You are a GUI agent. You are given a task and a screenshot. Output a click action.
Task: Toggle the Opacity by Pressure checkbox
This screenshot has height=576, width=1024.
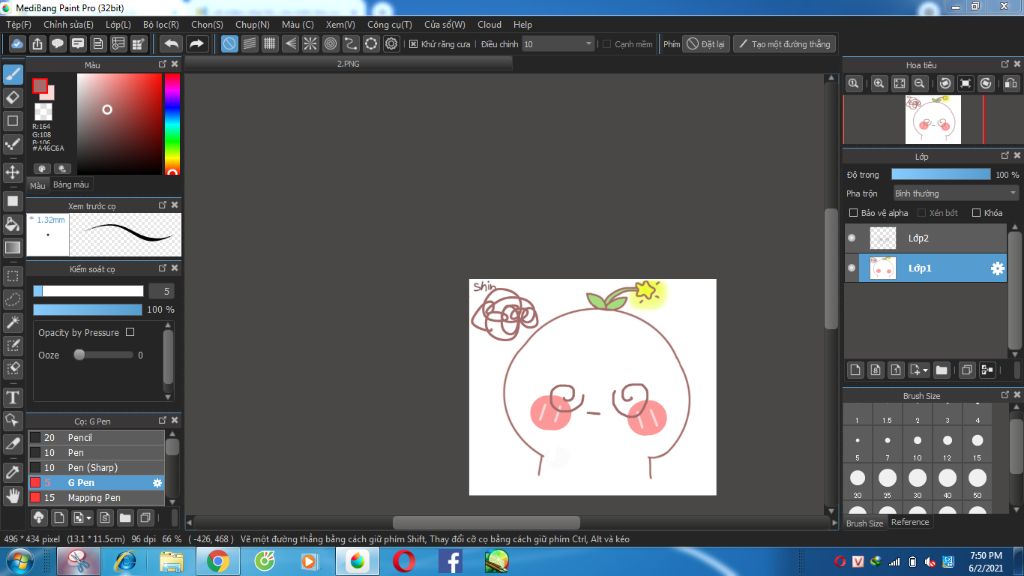click(130, 332)
